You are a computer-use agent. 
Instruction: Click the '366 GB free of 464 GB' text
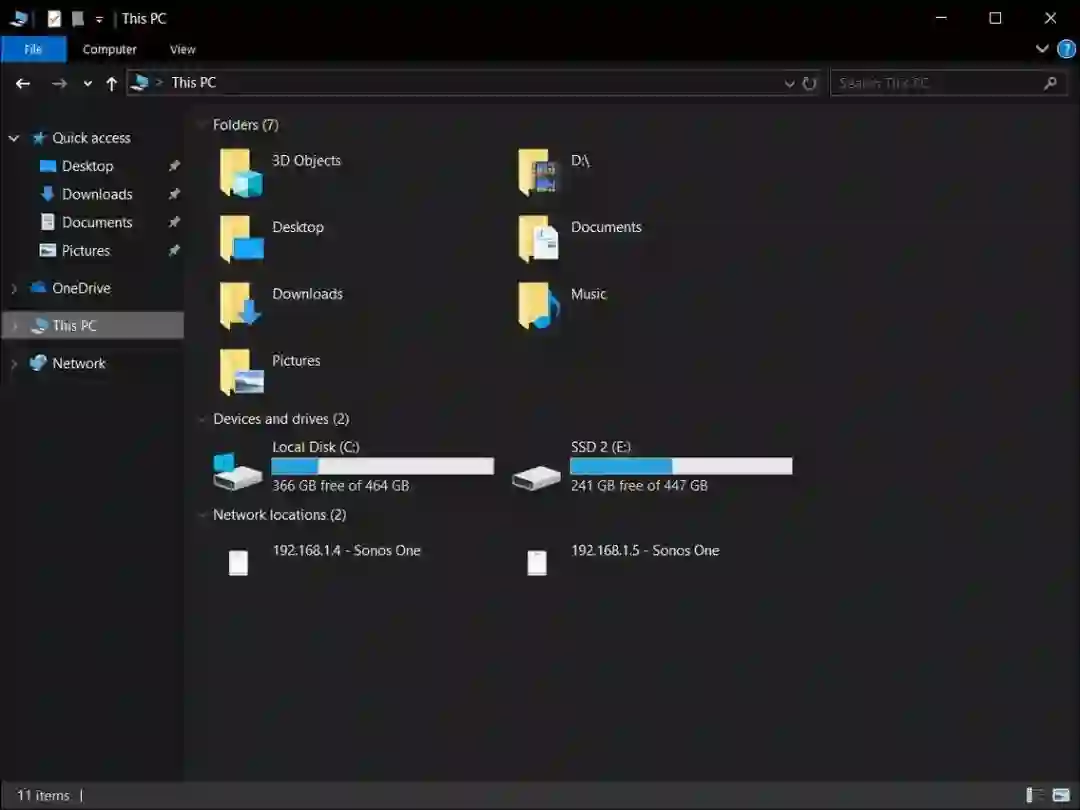[341, 486]
